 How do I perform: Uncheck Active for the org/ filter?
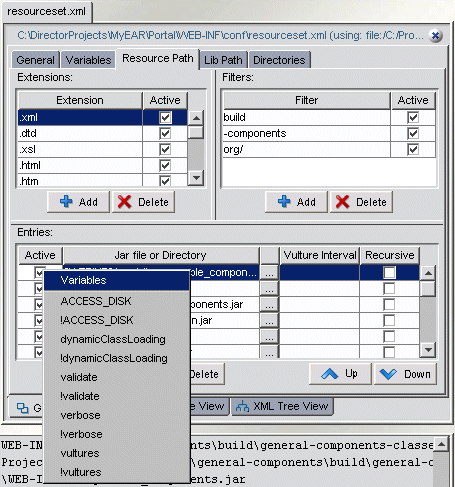click(x=413, y=149)
